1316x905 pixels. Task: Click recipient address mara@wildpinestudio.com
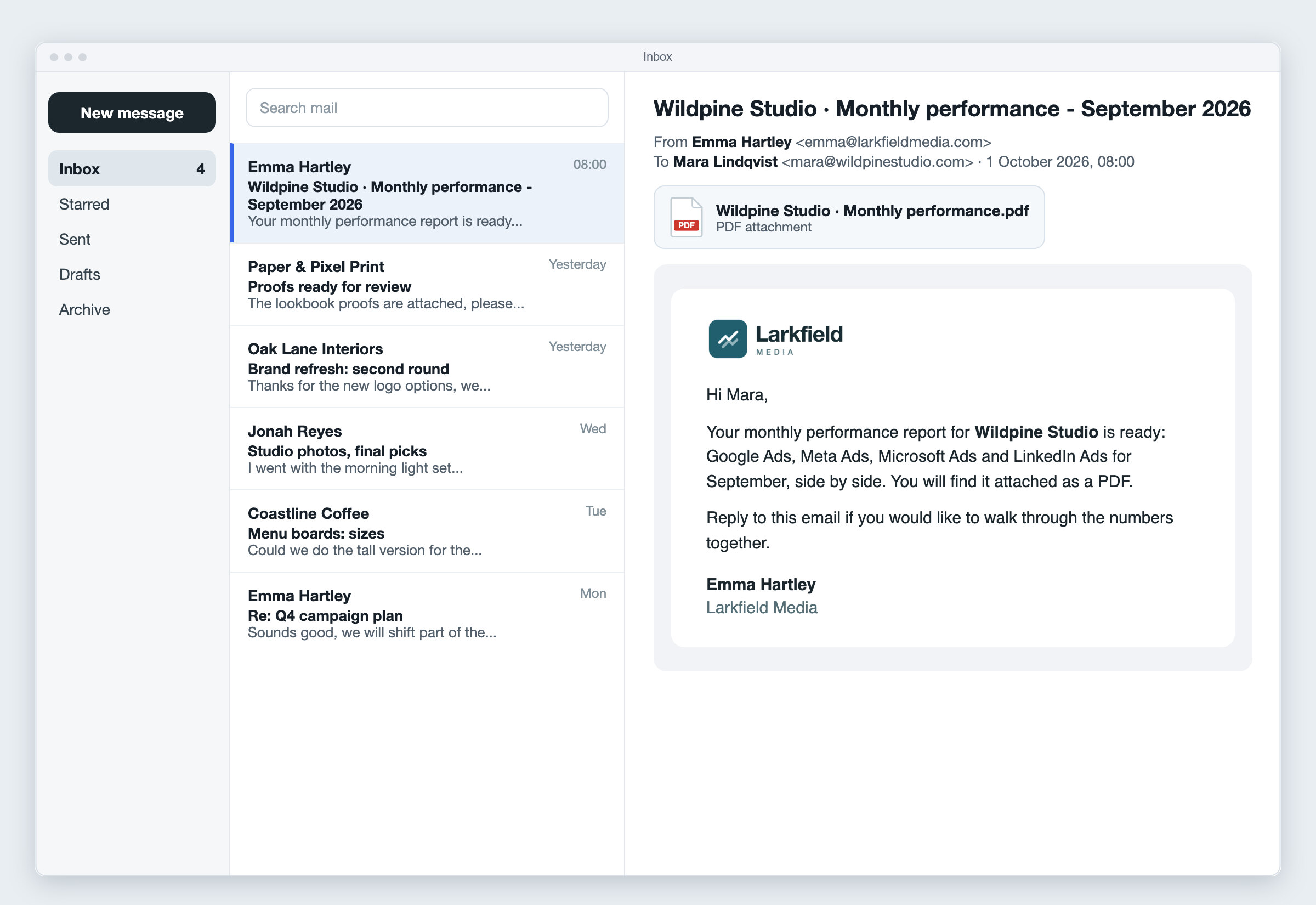coord(877,162)
